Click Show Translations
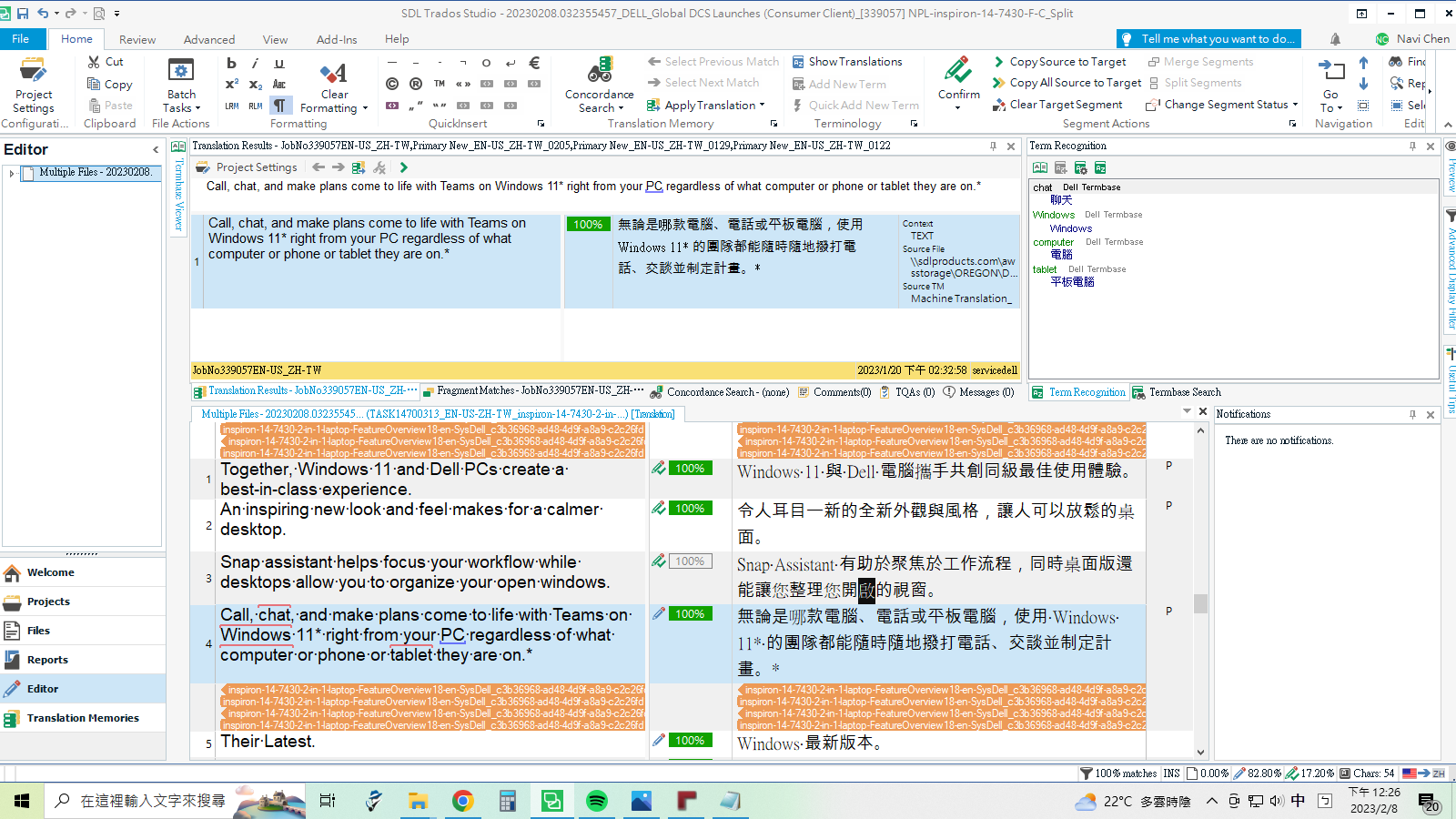The image size is (1456, 819). [x=847, y=62]
